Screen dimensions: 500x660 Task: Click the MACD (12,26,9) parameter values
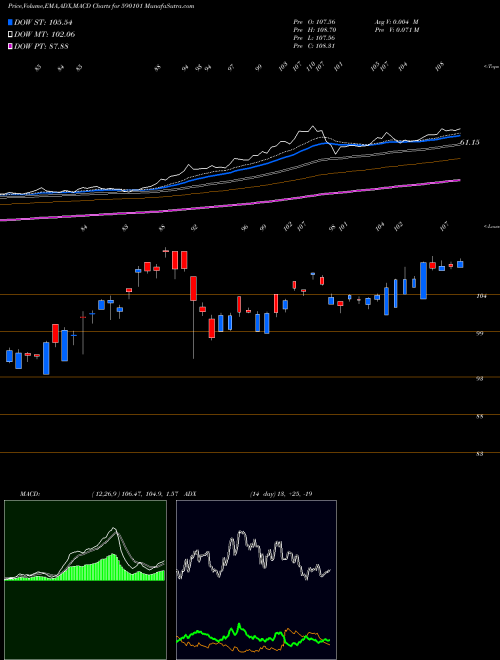click(136, 494)
